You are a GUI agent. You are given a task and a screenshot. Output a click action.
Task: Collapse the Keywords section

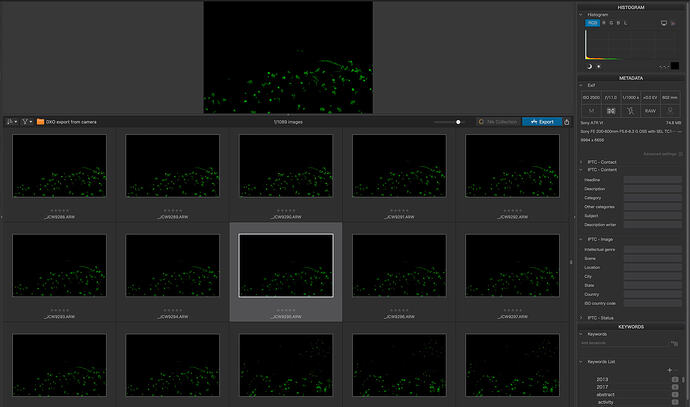(581, 334)
